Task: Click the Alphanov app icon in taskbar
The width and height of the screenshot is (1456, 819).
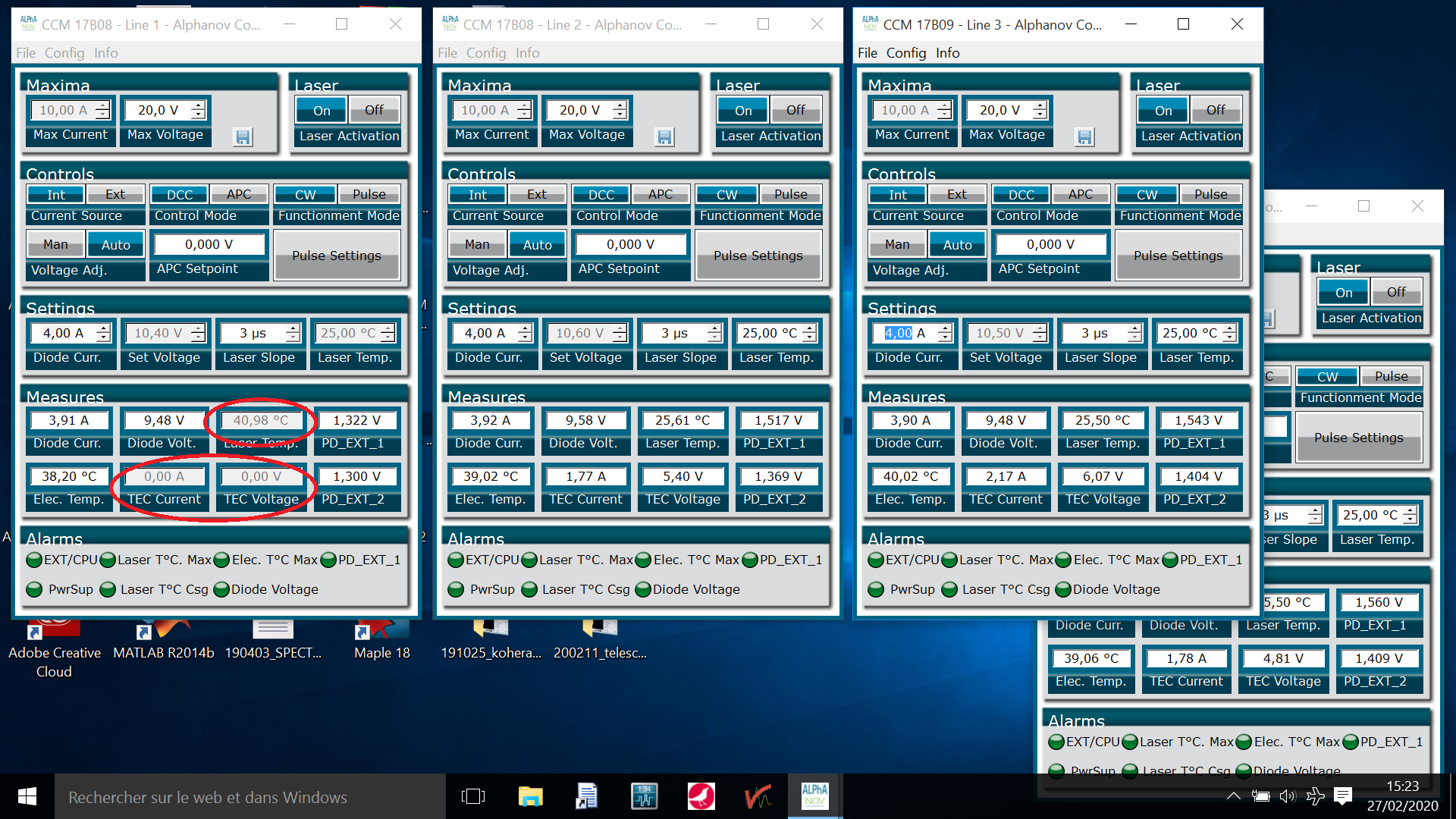Action: [x=814, y=796]
